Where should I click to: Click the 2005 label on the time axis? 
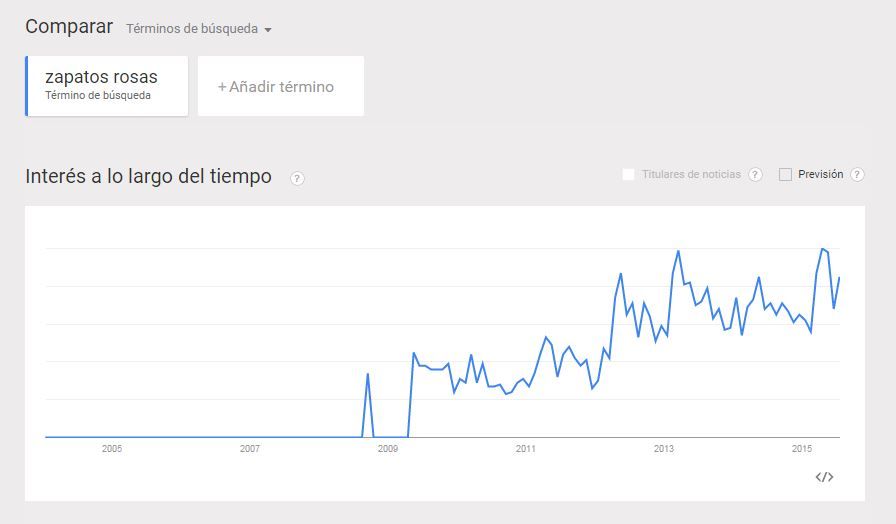tap(112, 449)
